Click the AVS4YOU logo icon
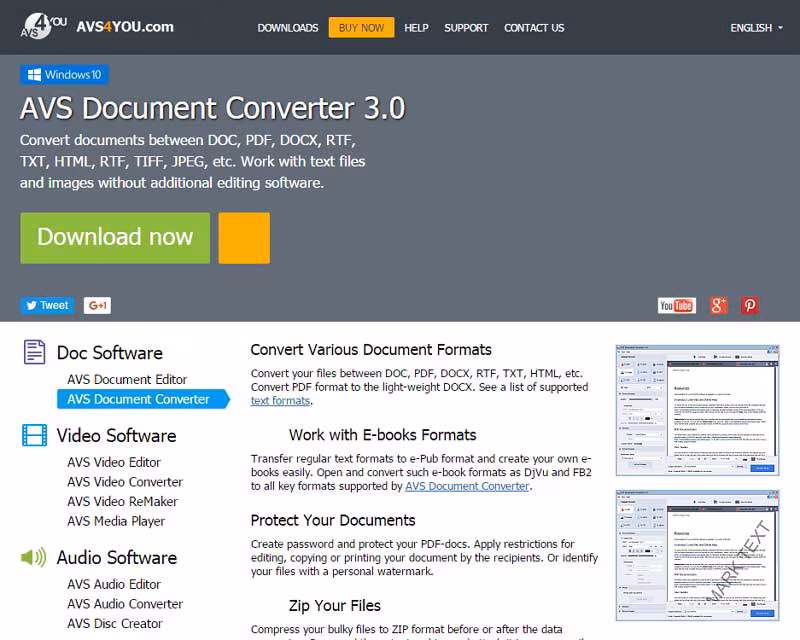Viewport: 800px width, 640px height. click(x=44, y=26)
